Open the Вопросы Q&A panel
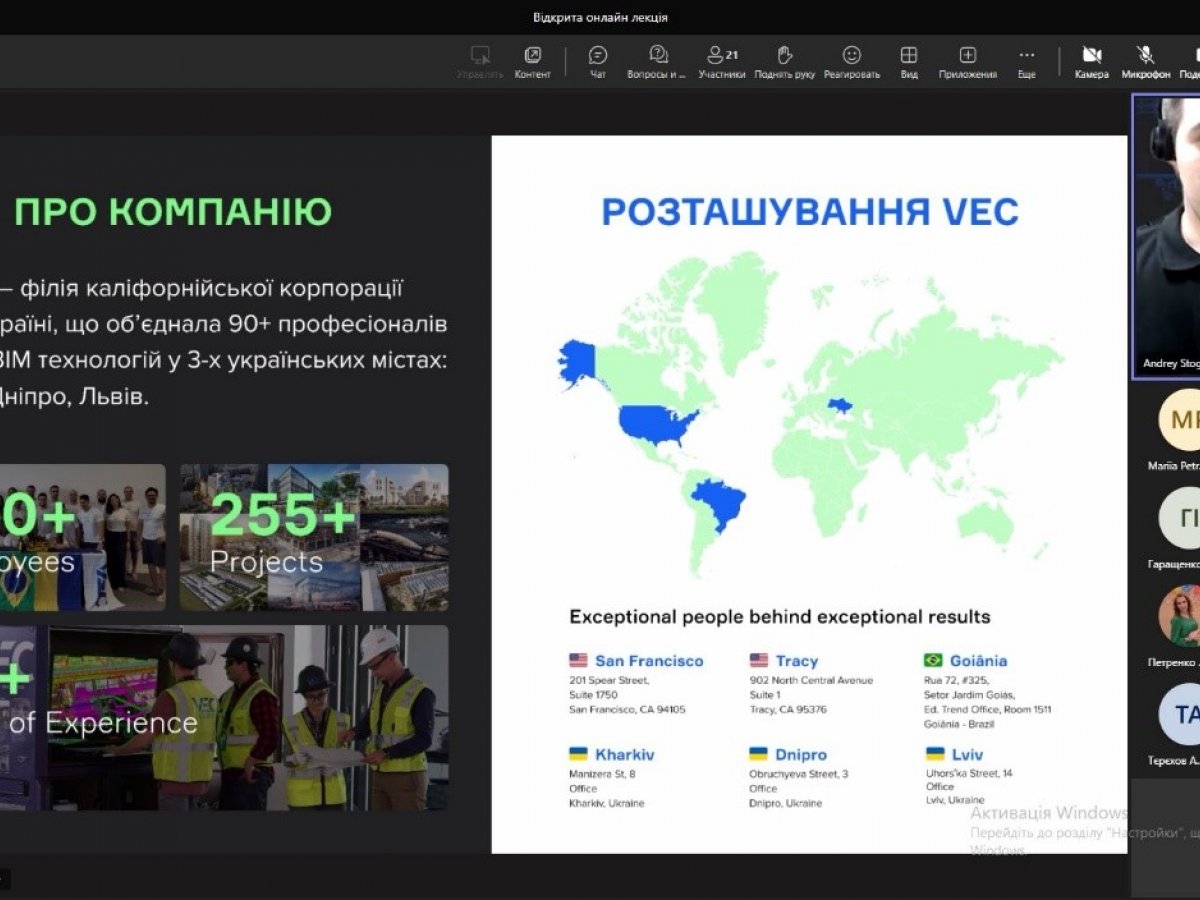 (x=658, y=56)
